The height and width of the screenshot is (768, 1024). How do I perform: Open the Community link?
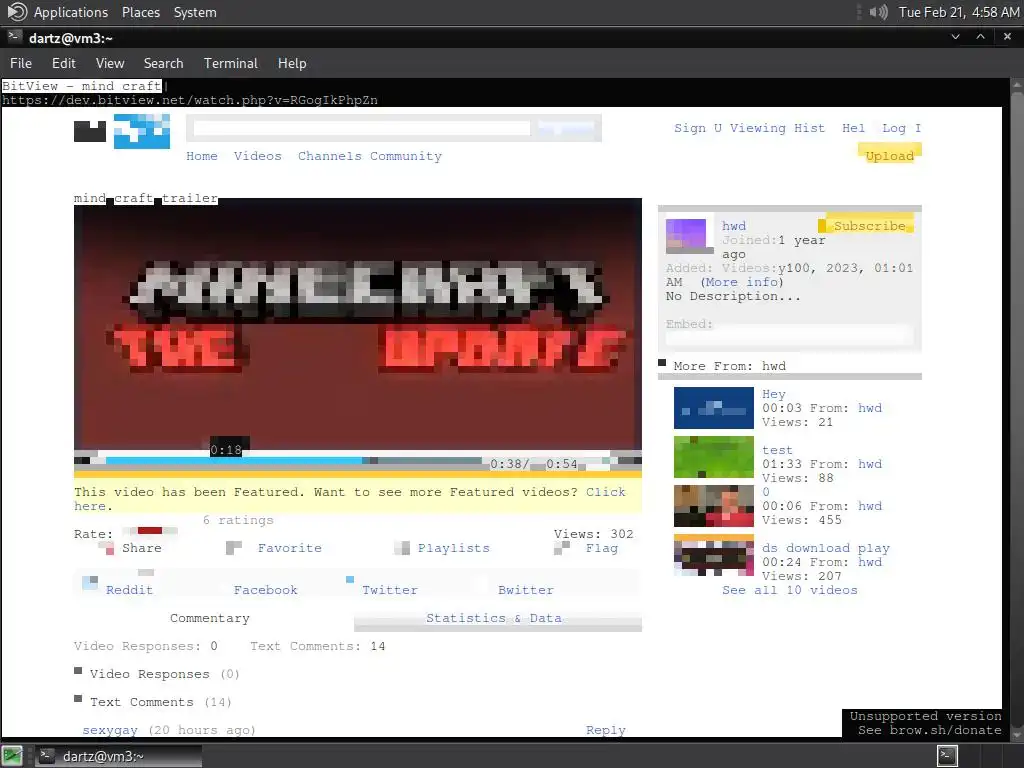tap(406, 156)
